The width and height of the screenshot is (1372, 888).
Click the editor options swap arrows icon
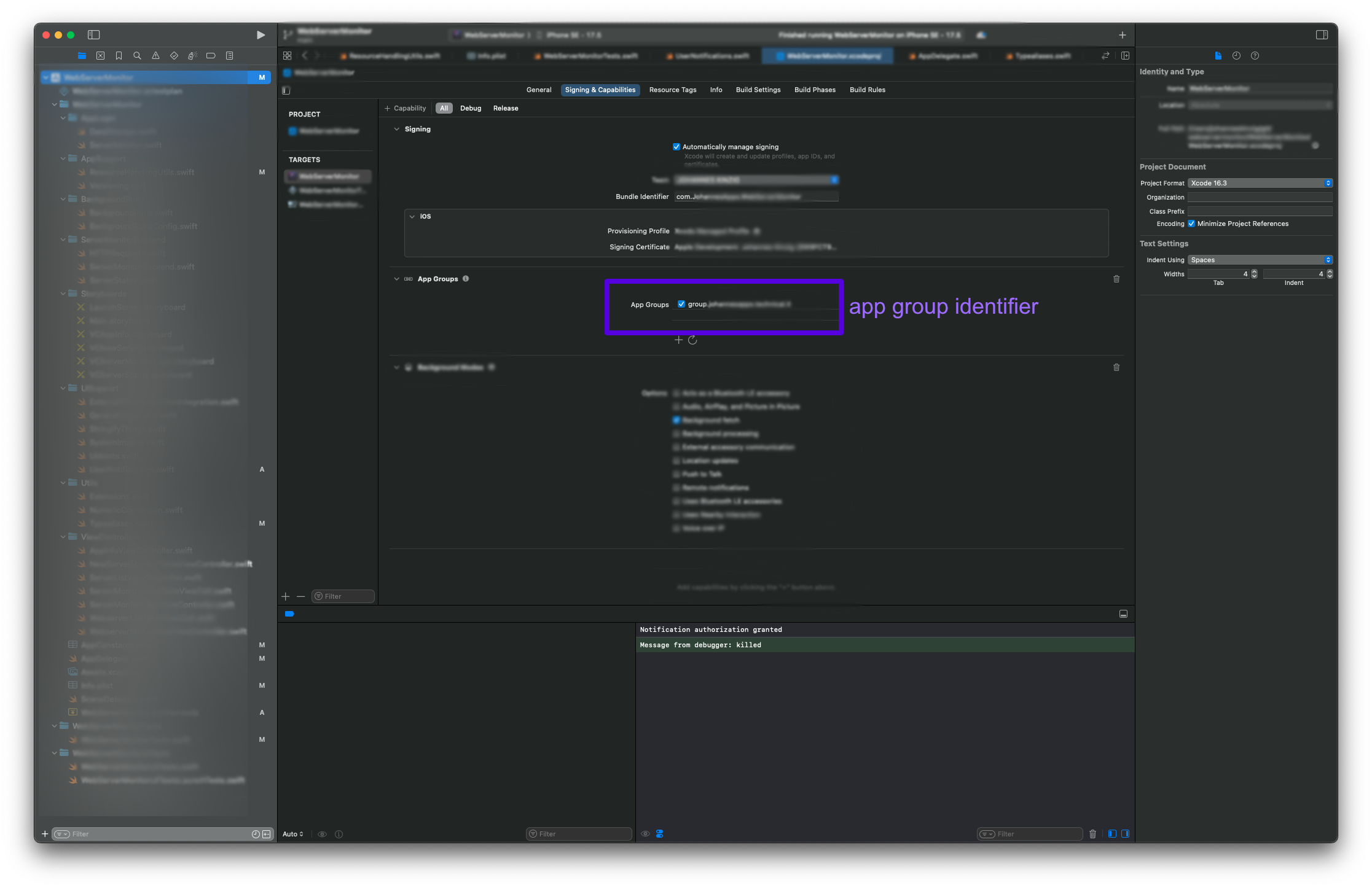click(1105, 56)
